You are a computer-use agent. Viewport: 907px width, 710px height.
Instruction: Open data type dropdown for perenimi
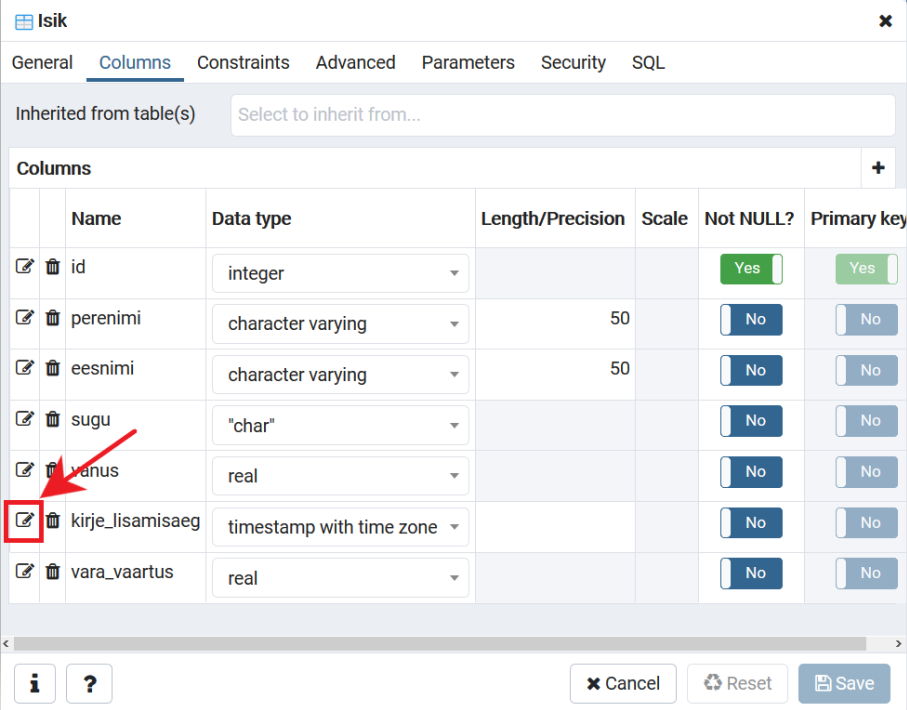pos(340,324)
